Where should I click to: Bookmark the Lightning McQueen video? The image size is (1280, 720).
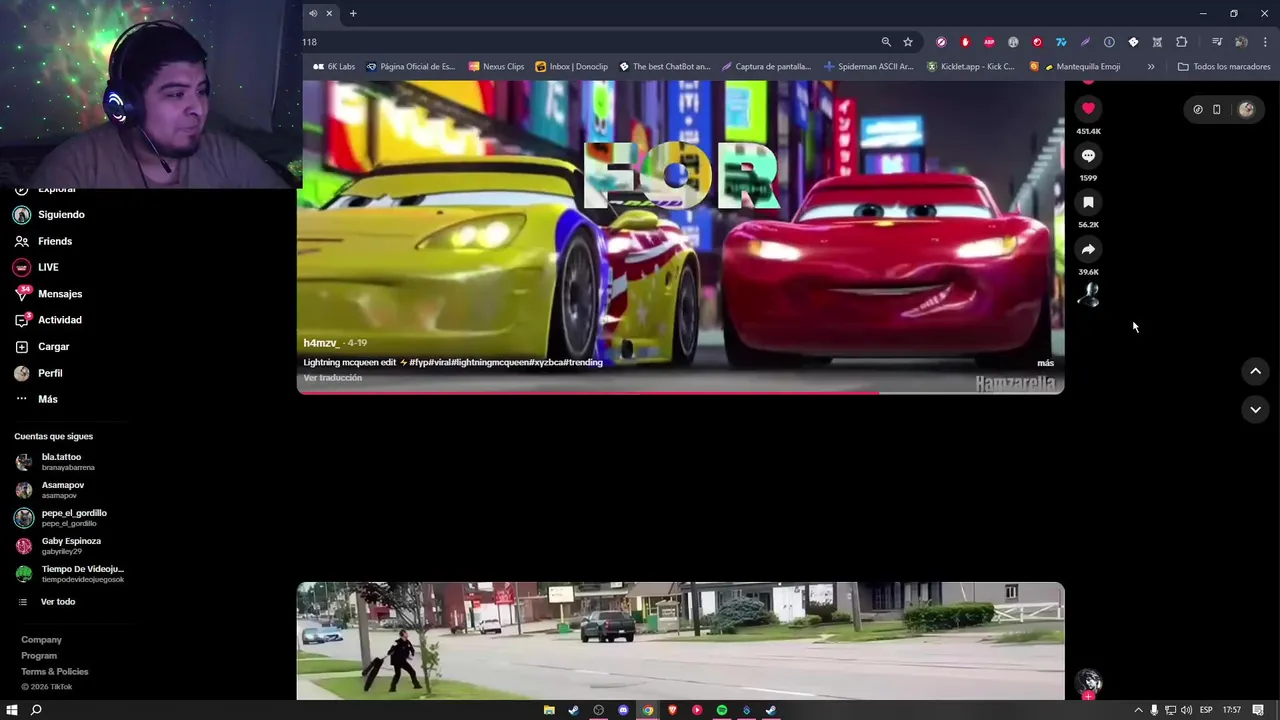tap(1088, 202)
